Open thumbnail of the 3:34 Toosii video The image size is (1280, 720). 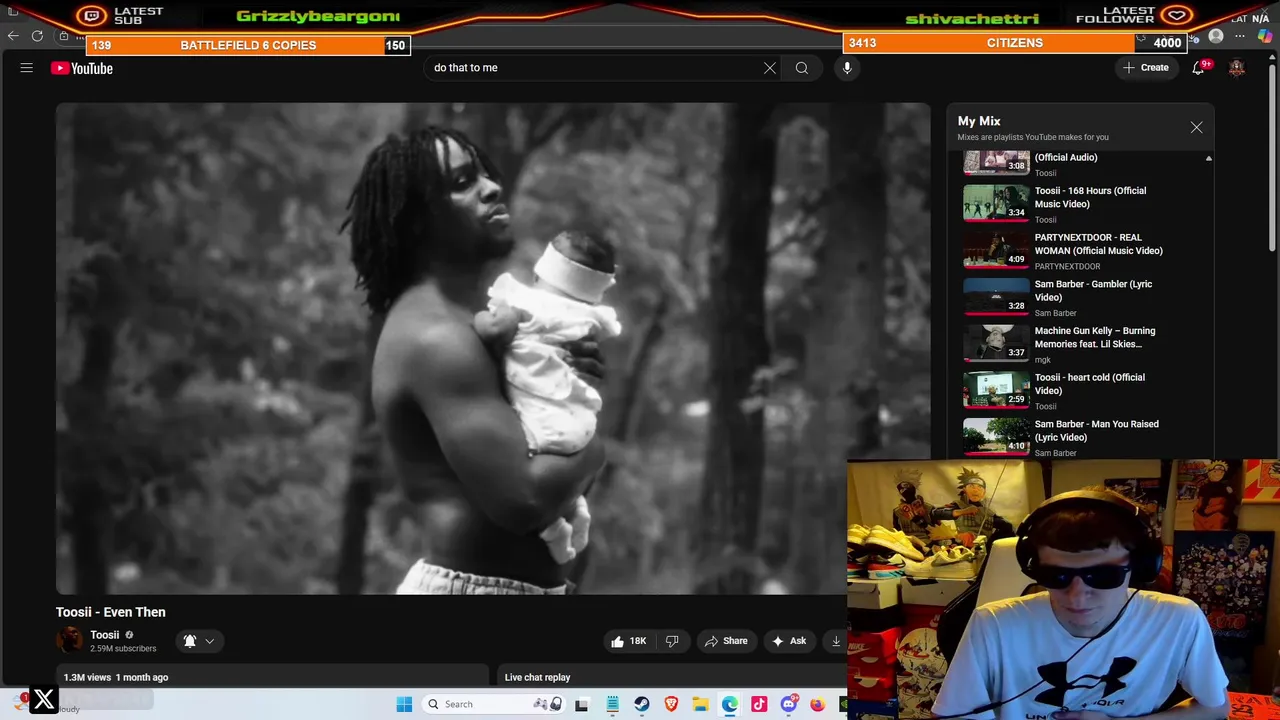click(996, 203)
